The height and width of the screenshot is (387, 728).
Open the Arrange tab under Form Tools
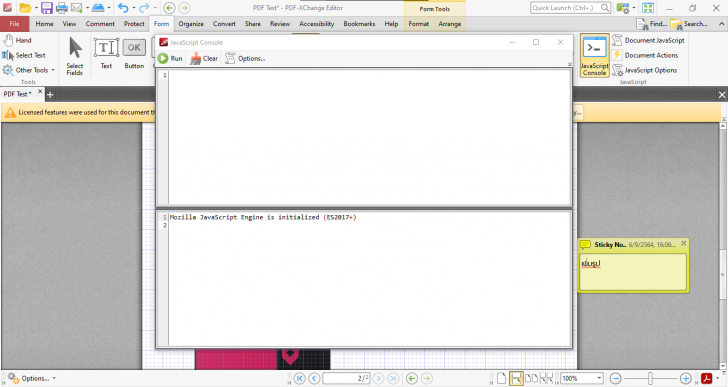point(449,24)
